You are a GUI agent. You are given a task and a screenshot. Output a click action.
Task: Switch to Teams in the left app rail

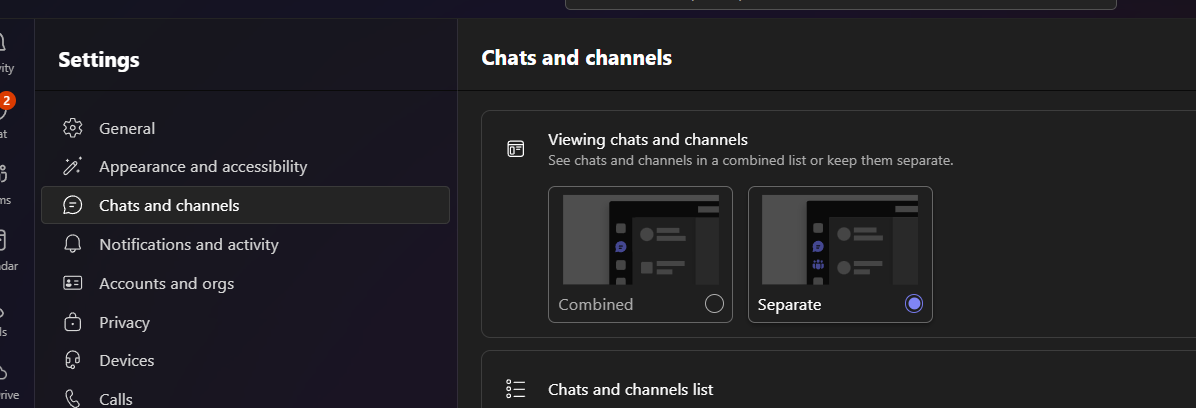point(4,182)
